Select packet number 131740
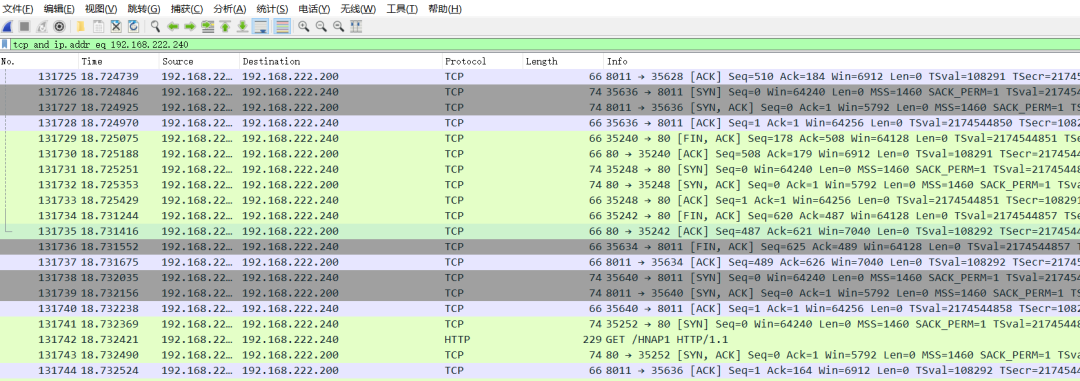The width and height of the screenshot is (1080, 381). point(540,309)
